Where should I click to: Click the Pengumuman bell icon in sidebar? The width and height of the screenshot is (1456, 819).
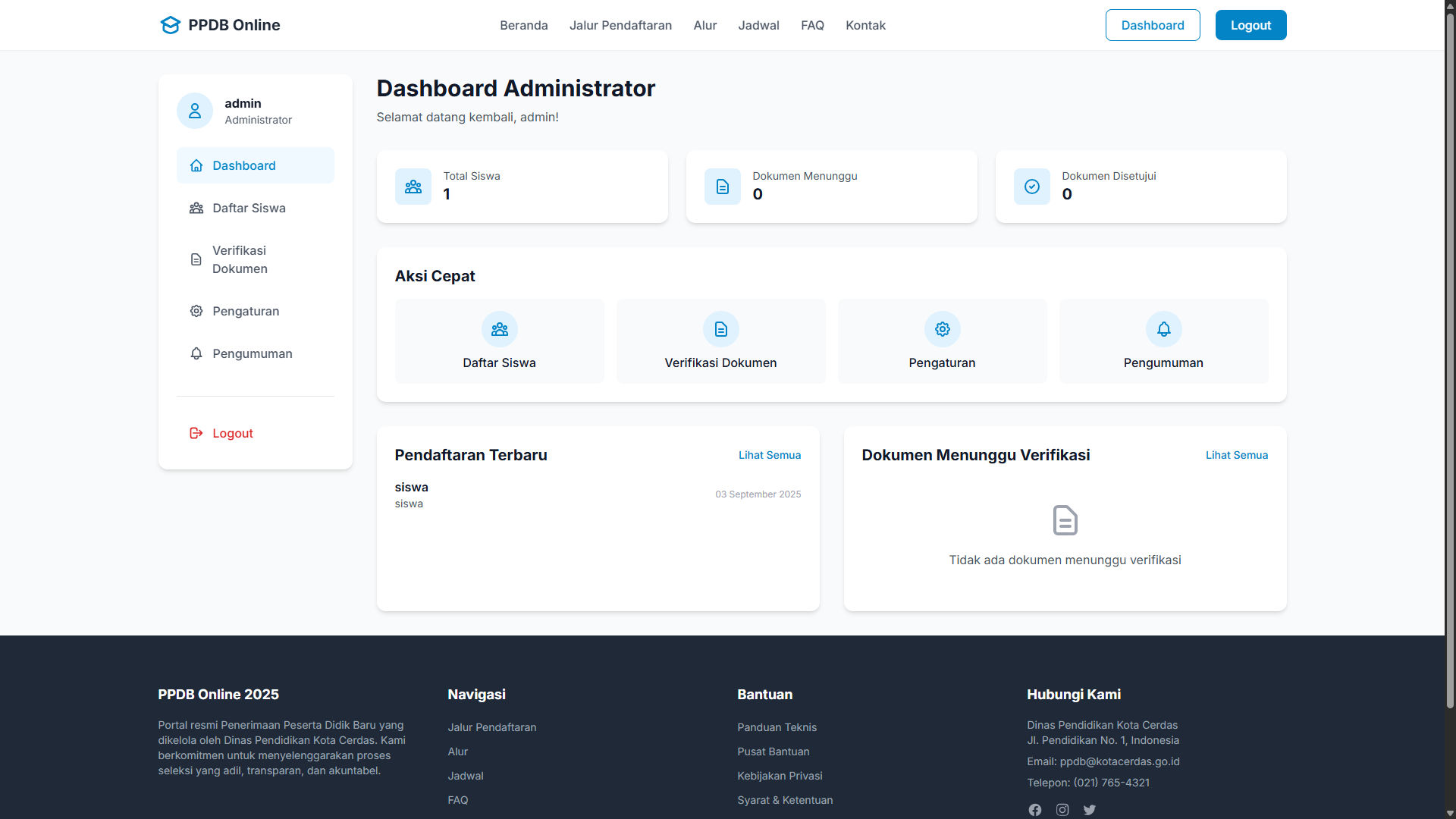(x=196, y=353)
